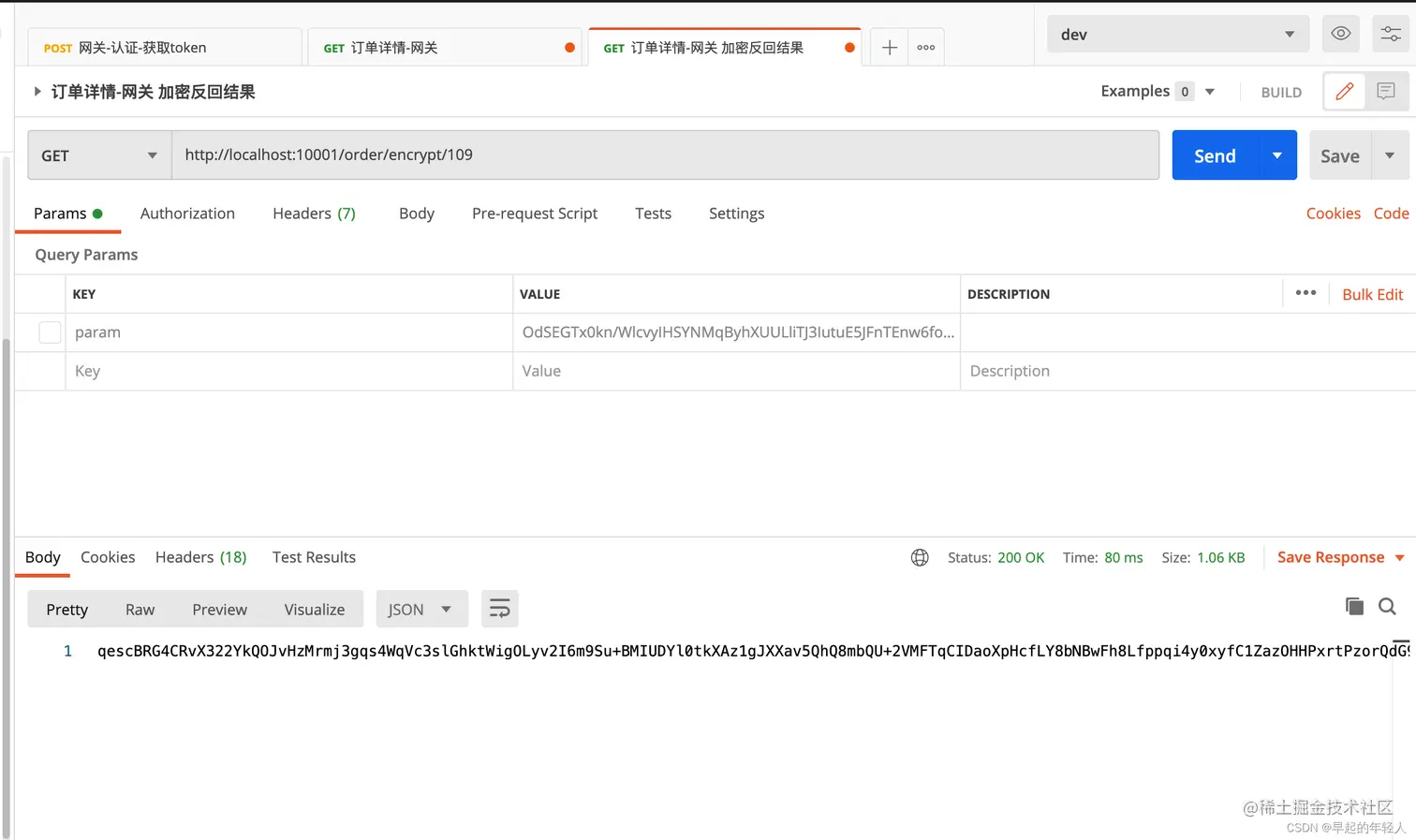Click the BUILD mode button

(1281, 92)
